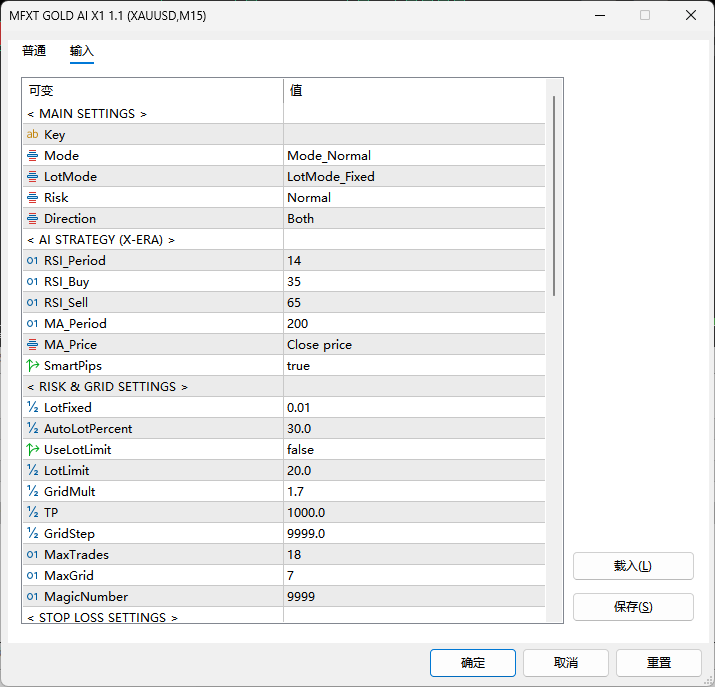Click the enum icon beside MA_Price
This screenshot has width=715, height=687.
click(32, 345)
